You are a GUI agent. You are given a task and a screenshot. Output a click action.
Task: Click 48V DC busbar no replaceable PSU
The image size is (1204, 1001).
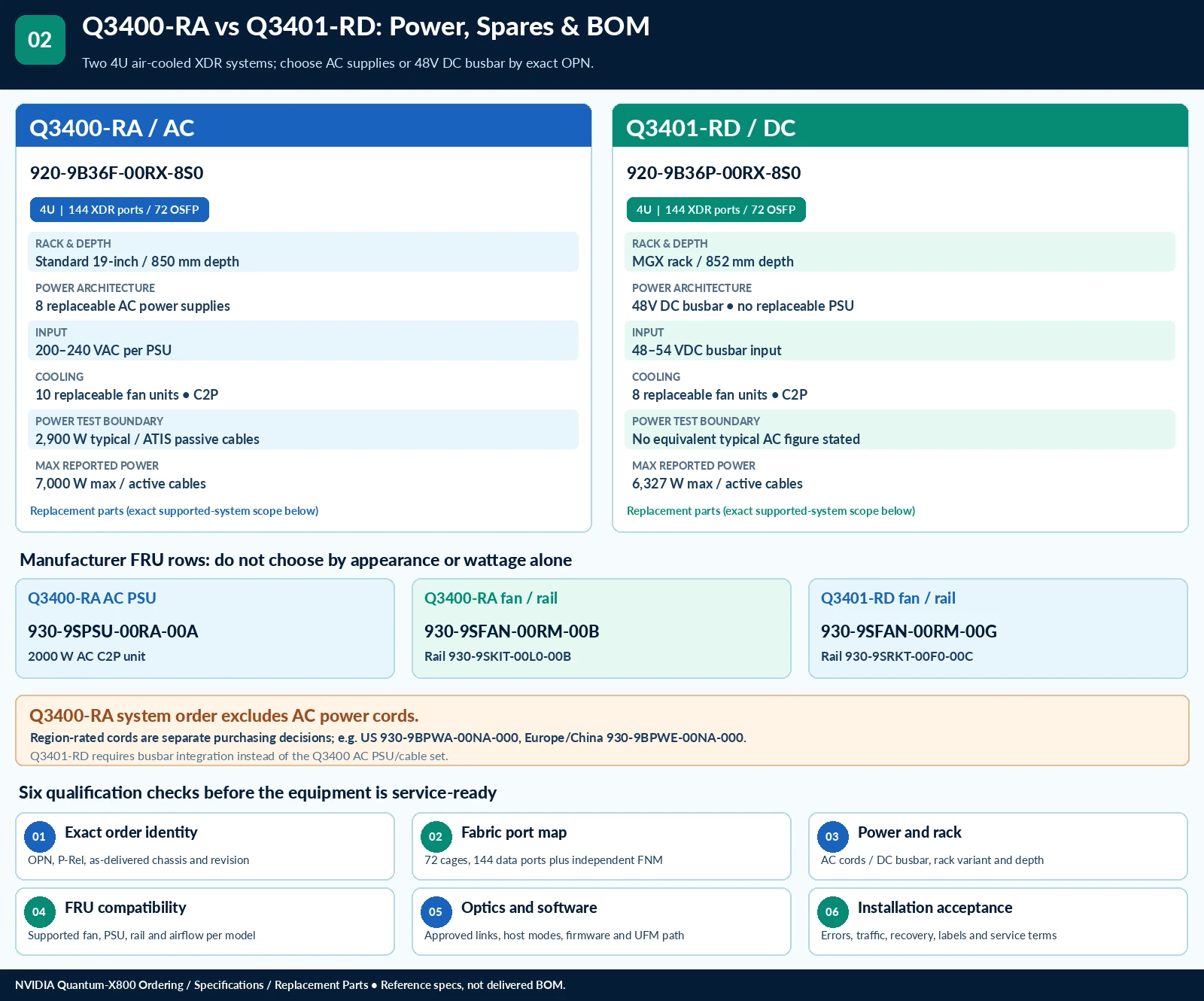pos(743,306)
